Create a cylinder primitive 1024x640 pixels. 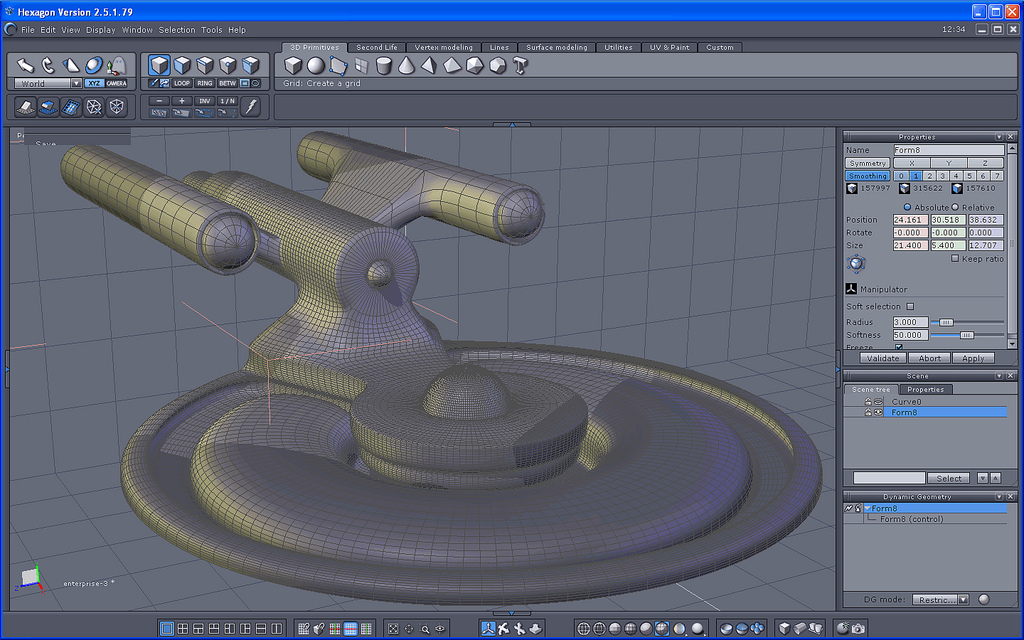pyautogui.click(x=384, y=65)
